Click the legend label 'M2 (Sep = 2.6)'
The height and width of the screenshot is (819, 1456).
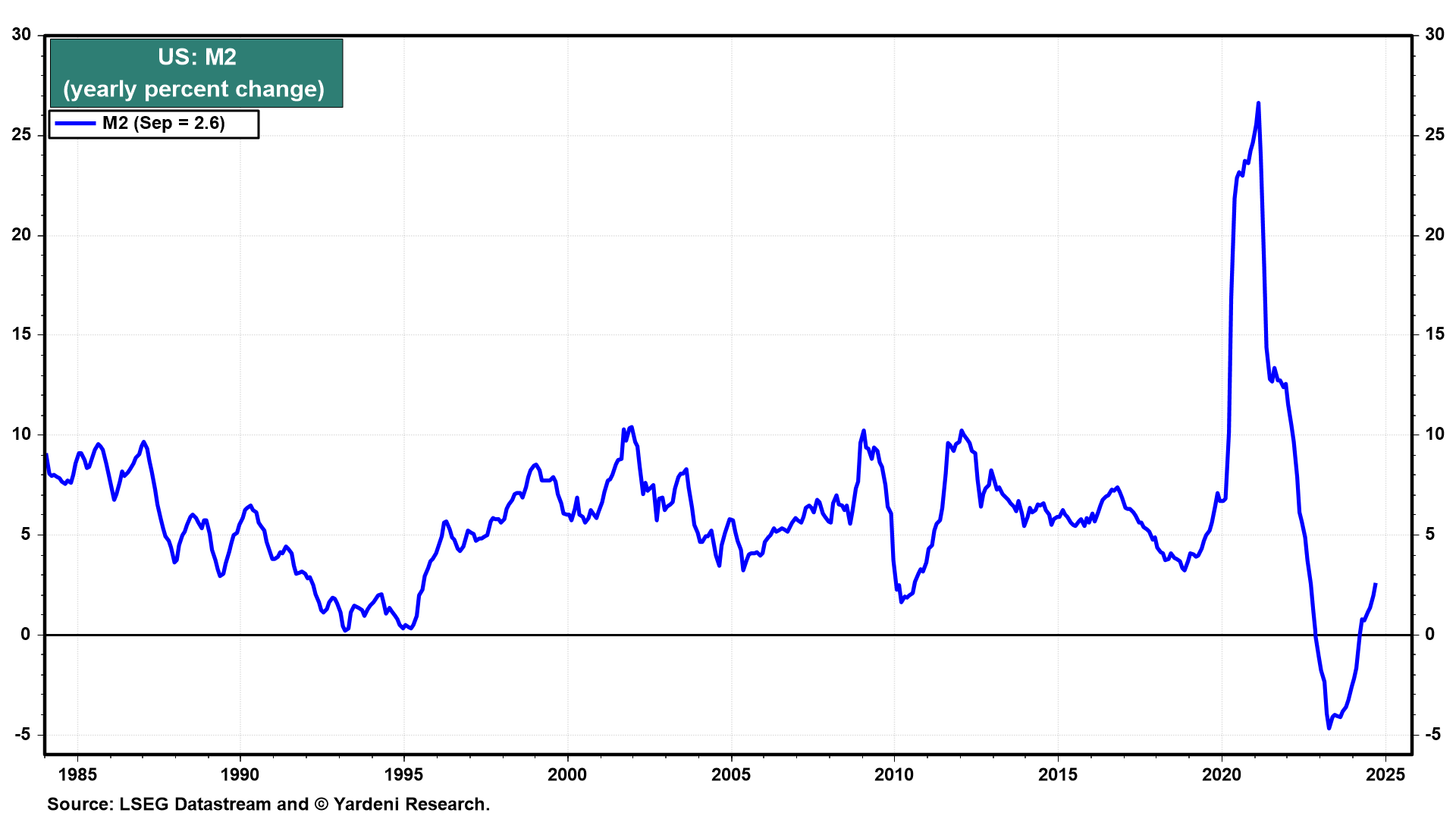pyautogui.click(x=164, y=123)
